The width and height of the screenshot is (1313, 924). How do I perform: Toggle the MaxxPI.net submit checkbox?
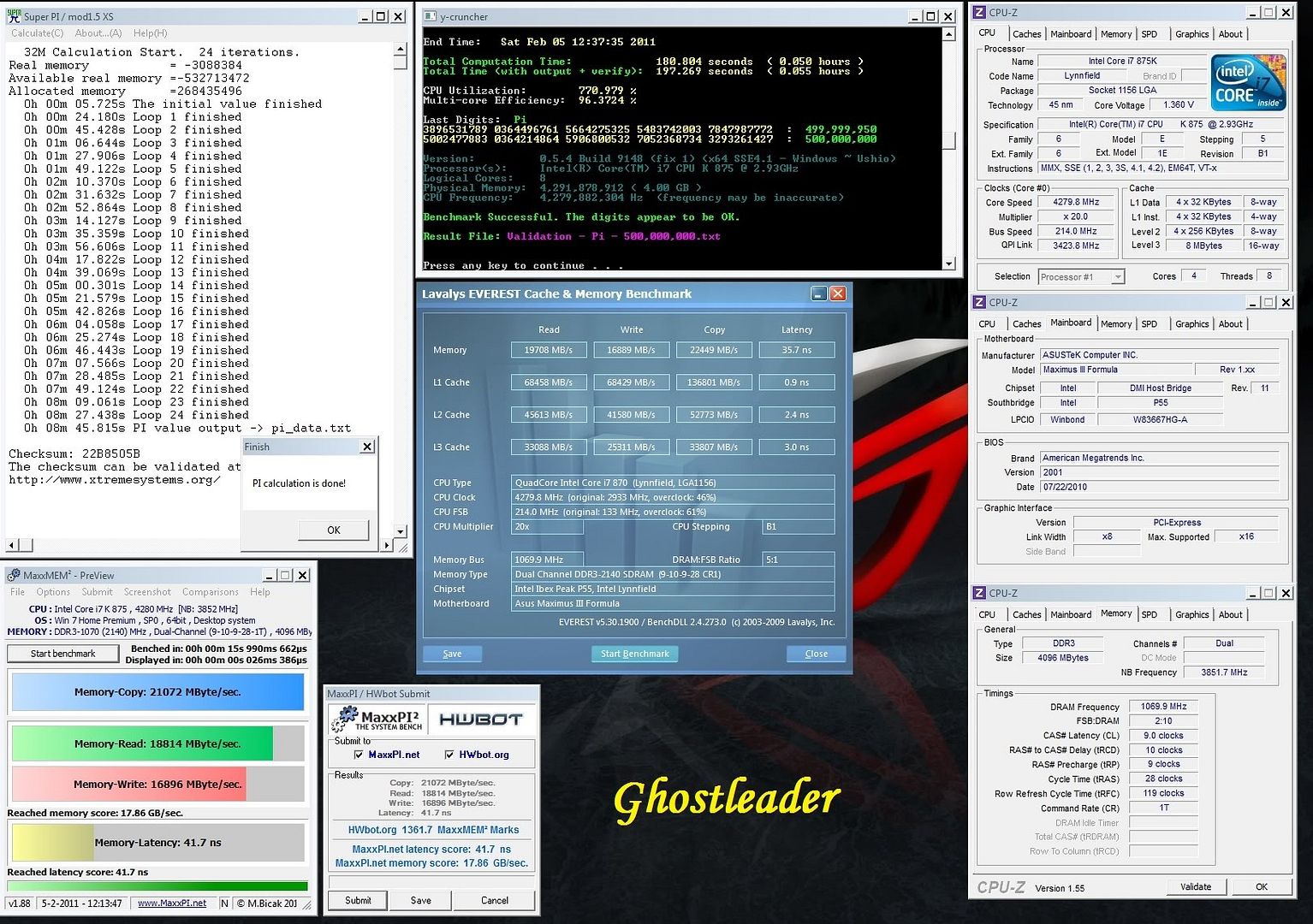tap(359, 755)
